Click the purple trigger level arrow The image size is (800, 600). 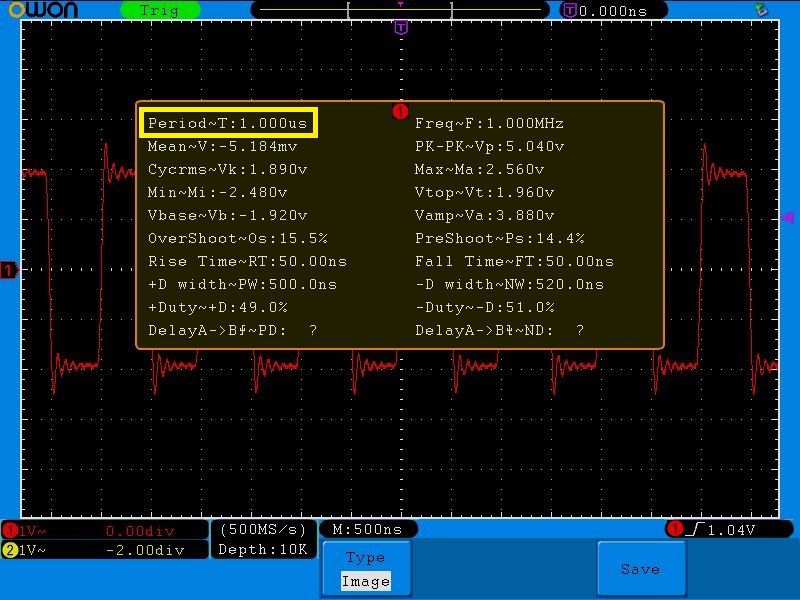point(788,218)
